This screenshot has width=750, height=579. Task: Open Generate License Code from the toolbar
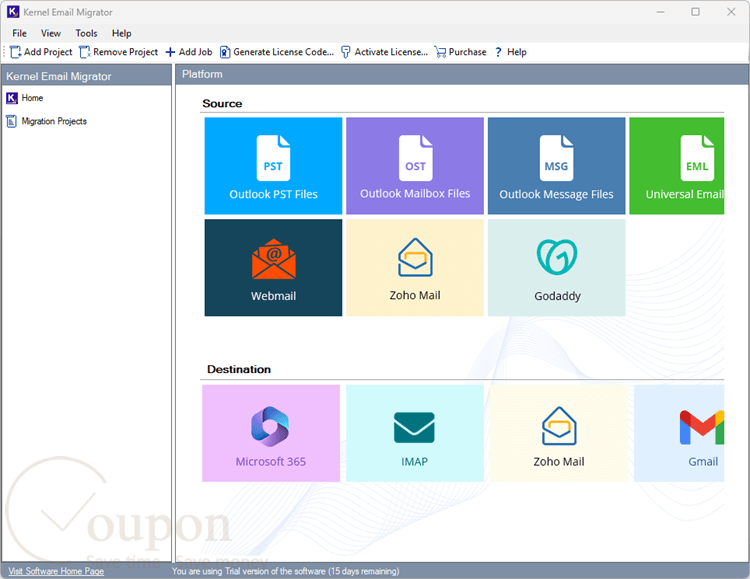point(276,52)
